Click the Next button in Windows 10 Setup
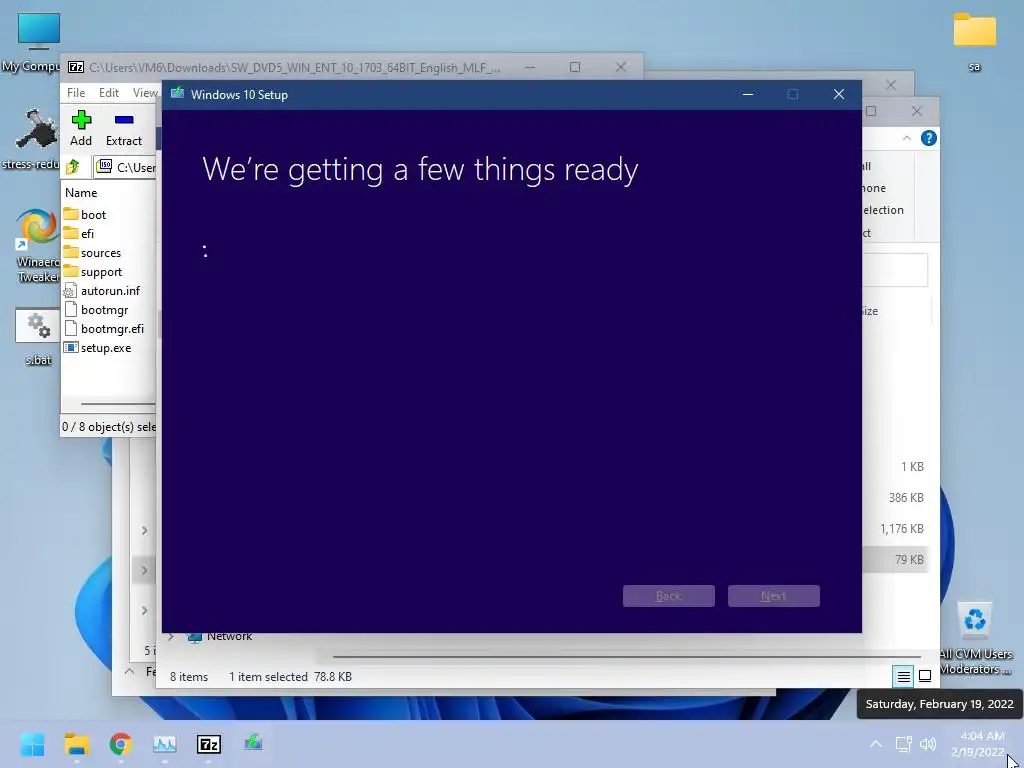Screen dimensions: 1024x768 tap(773, 596)
